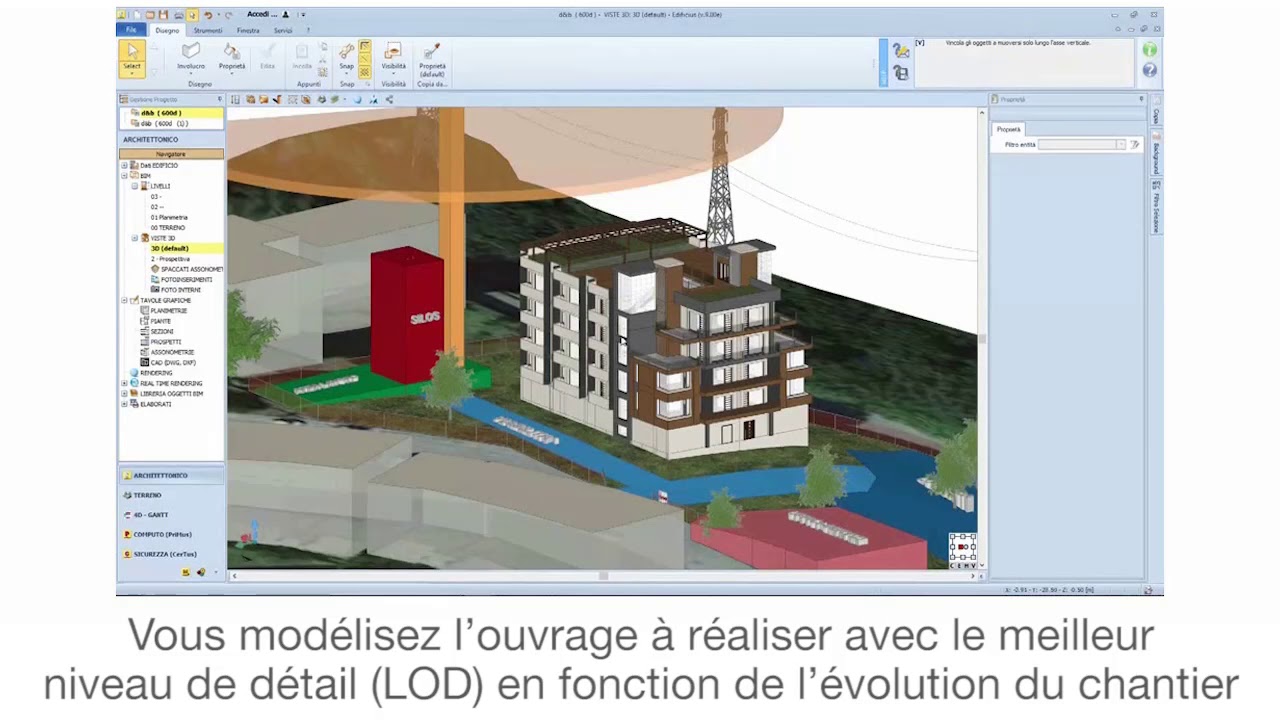Click Proprietà (default) copy tool
This screenshot has width=1280, height=720.
432,59
